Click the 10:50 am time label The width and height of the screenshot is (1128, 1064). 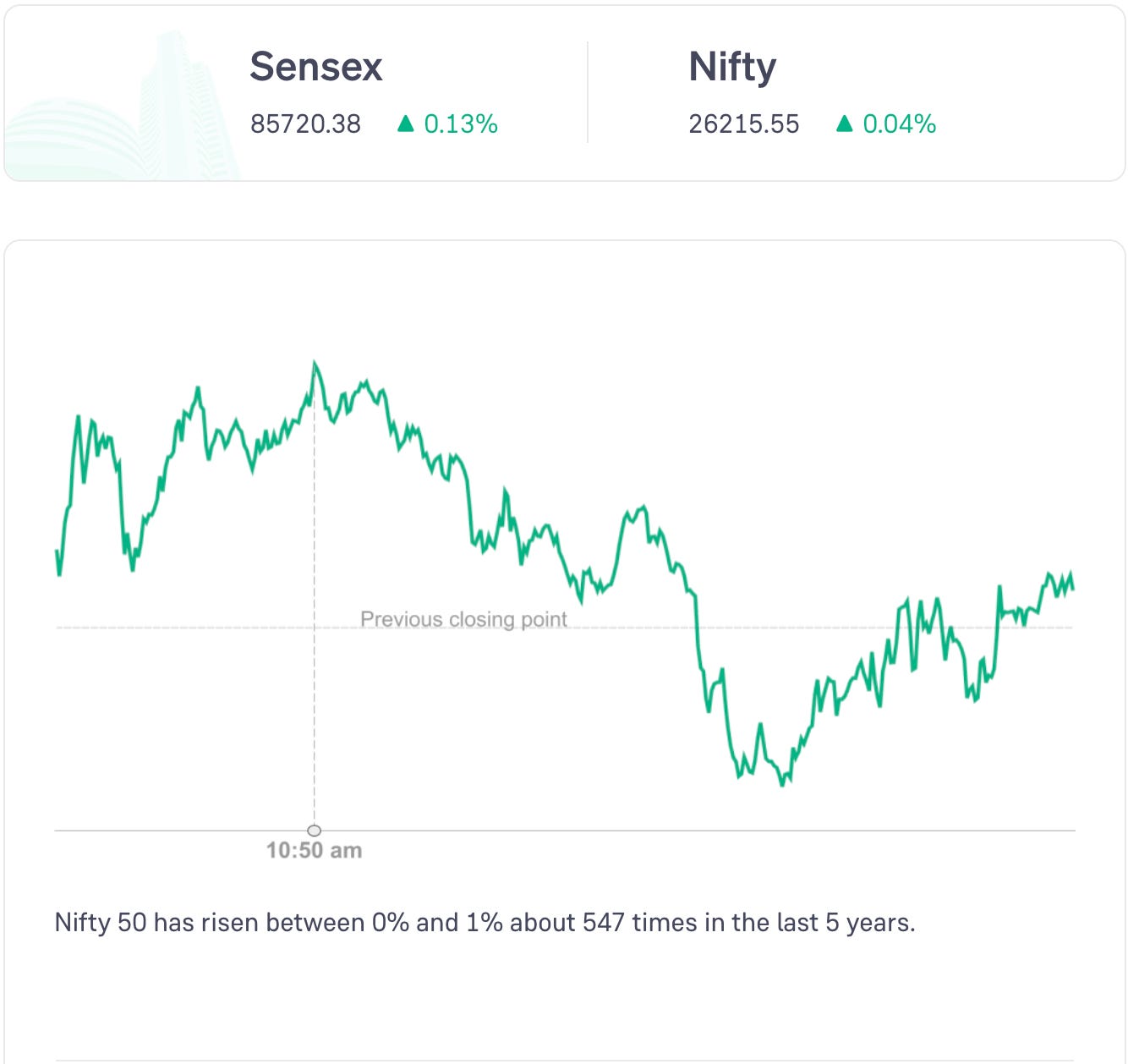coord(314,851)
